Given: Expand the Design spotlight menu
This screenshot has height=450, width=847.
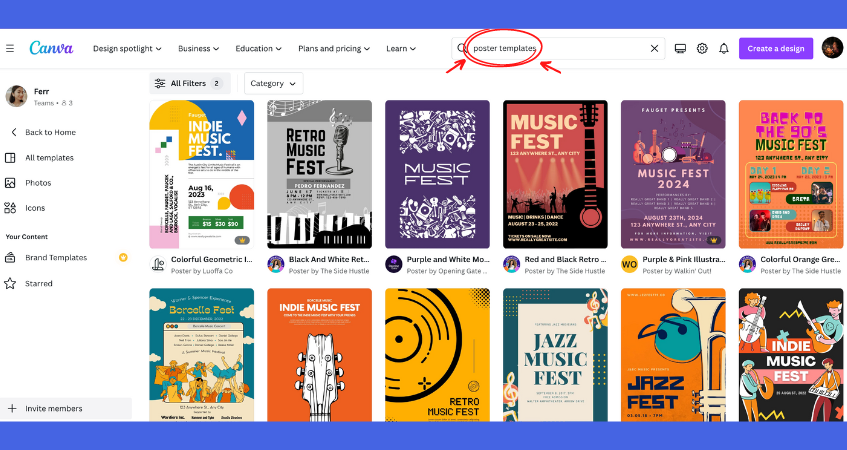Looking at the screenshot, I should [x=127, y=48].
